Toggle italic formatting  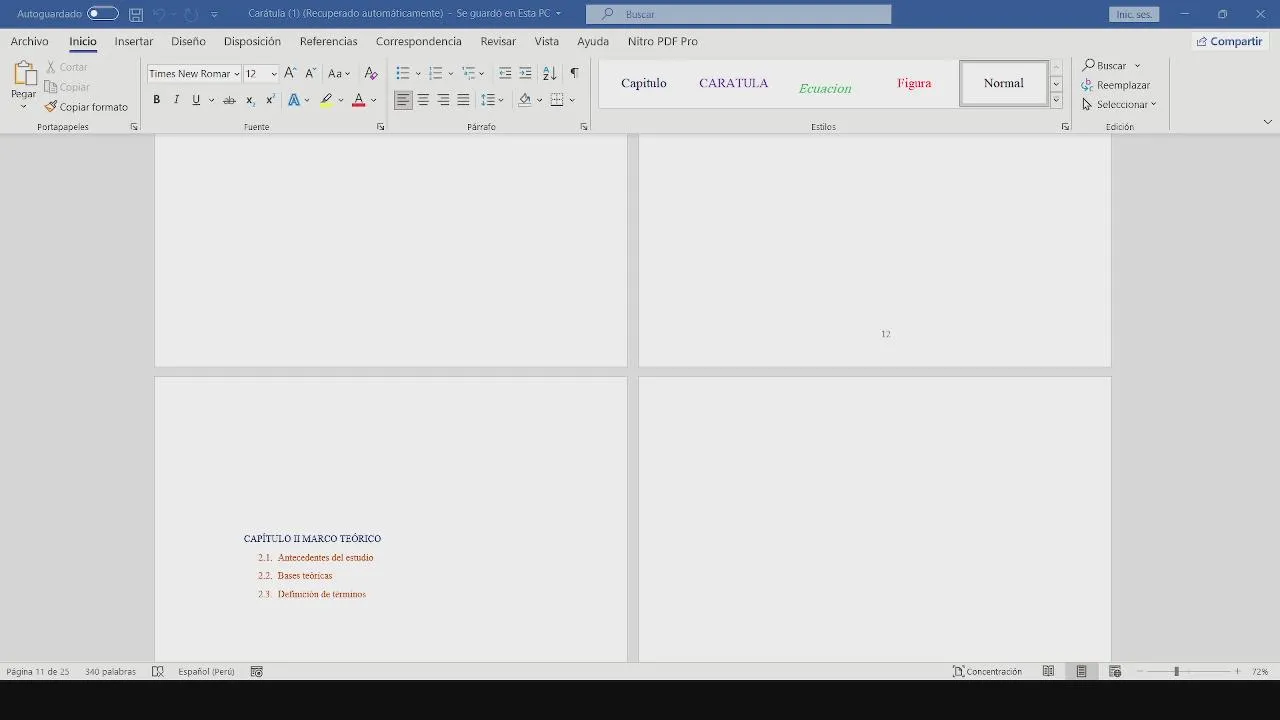(176, 100)
